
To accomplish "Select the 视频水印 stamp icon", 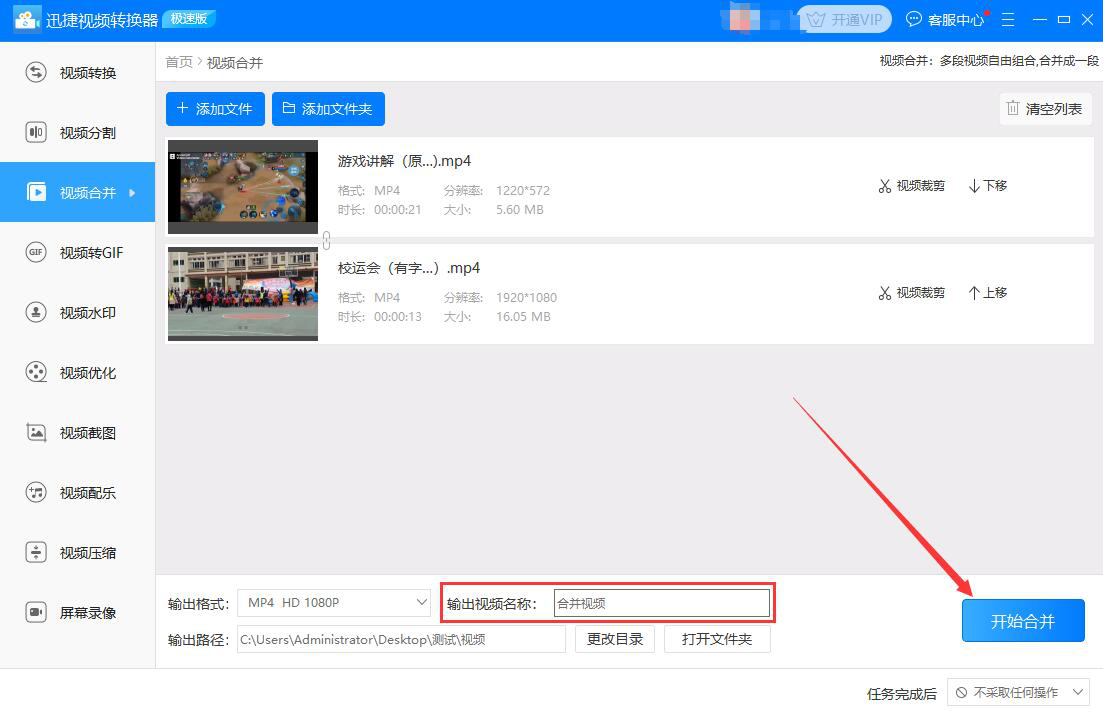I will (x=36, y=312).
